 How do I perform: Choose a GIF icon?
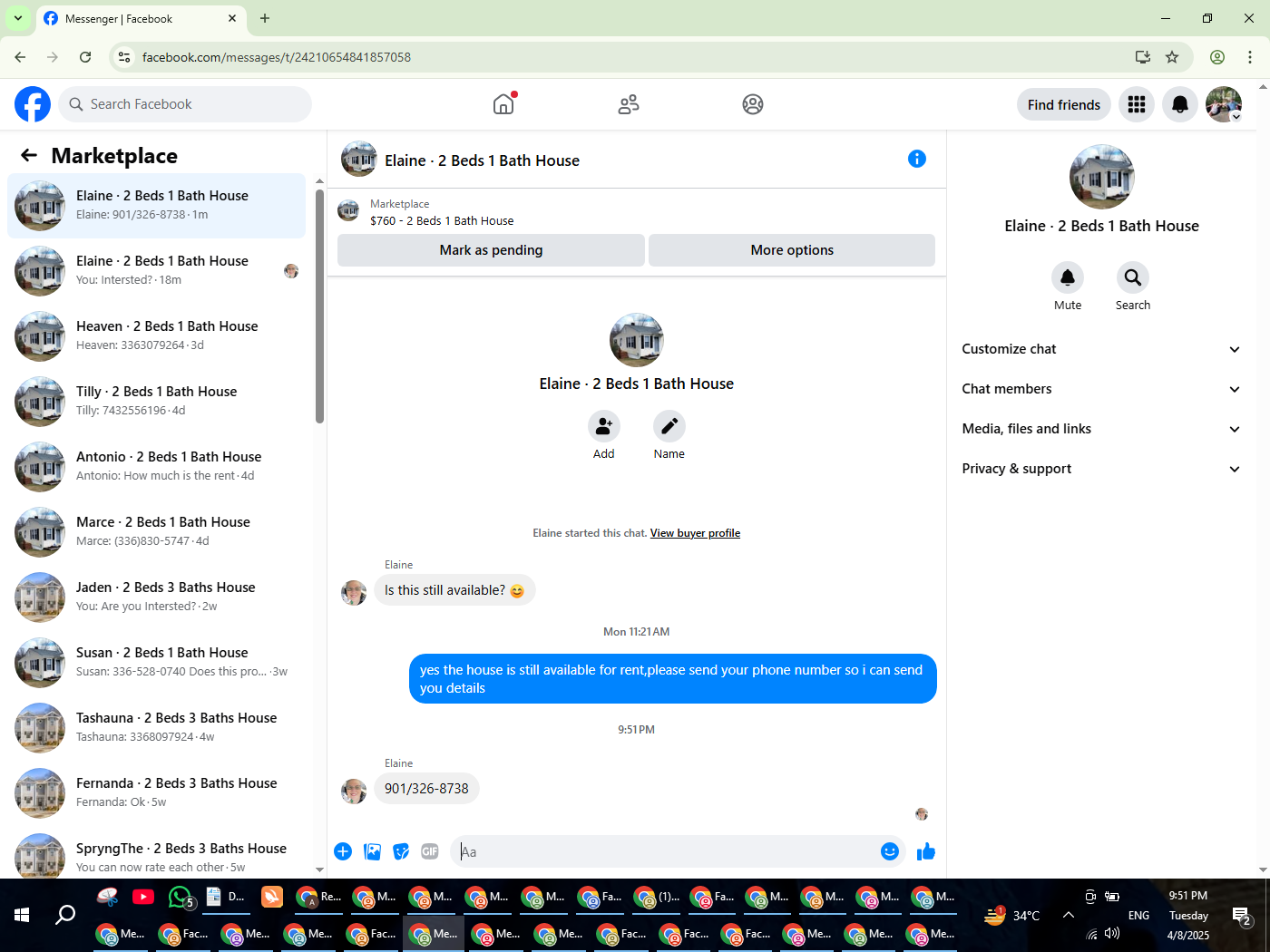[430, 851]
